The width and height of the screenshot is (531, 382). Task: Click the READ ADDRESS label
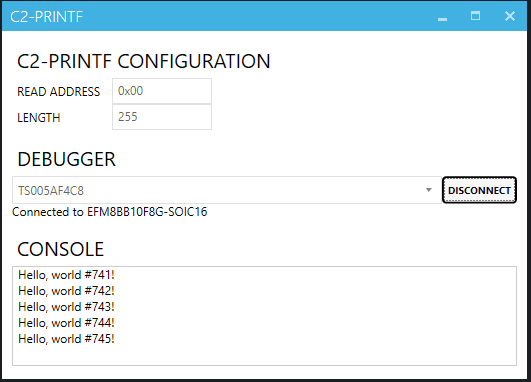coord(59,91)
